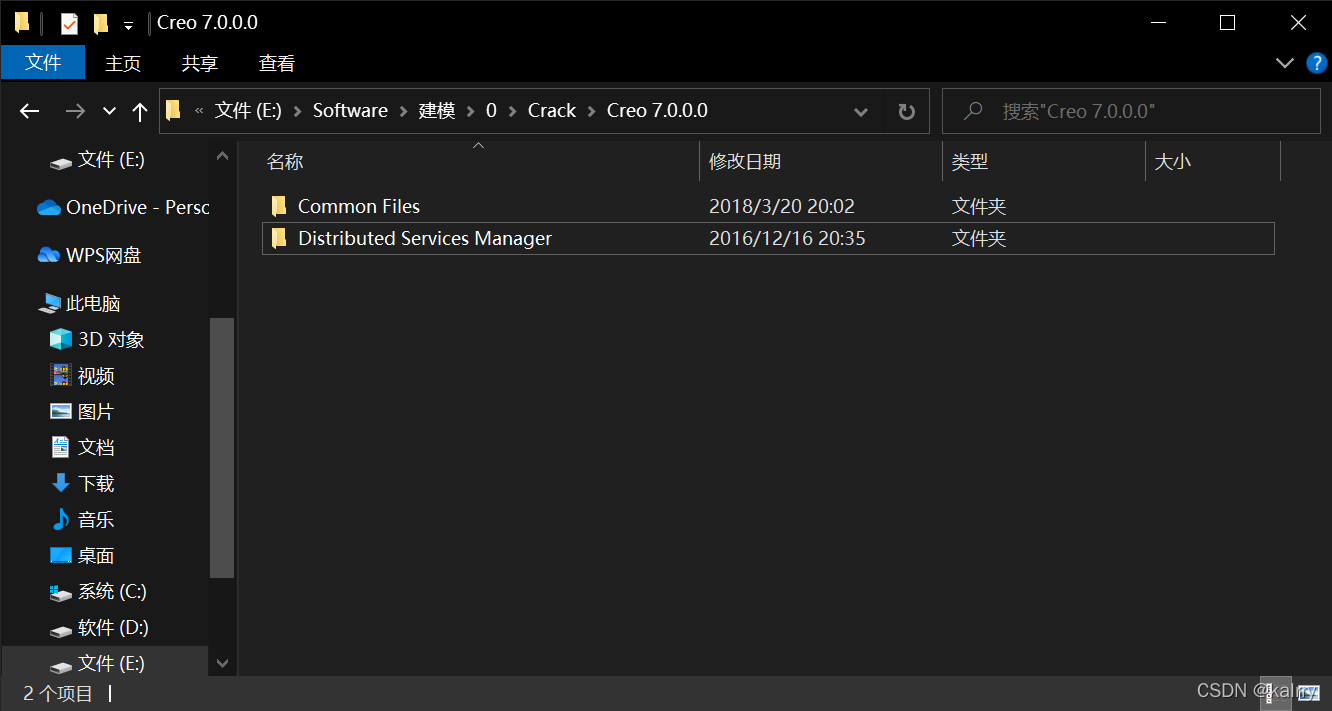Open 文档 in the sidebar
1332x711 pixels.
(x=82, y=448)
